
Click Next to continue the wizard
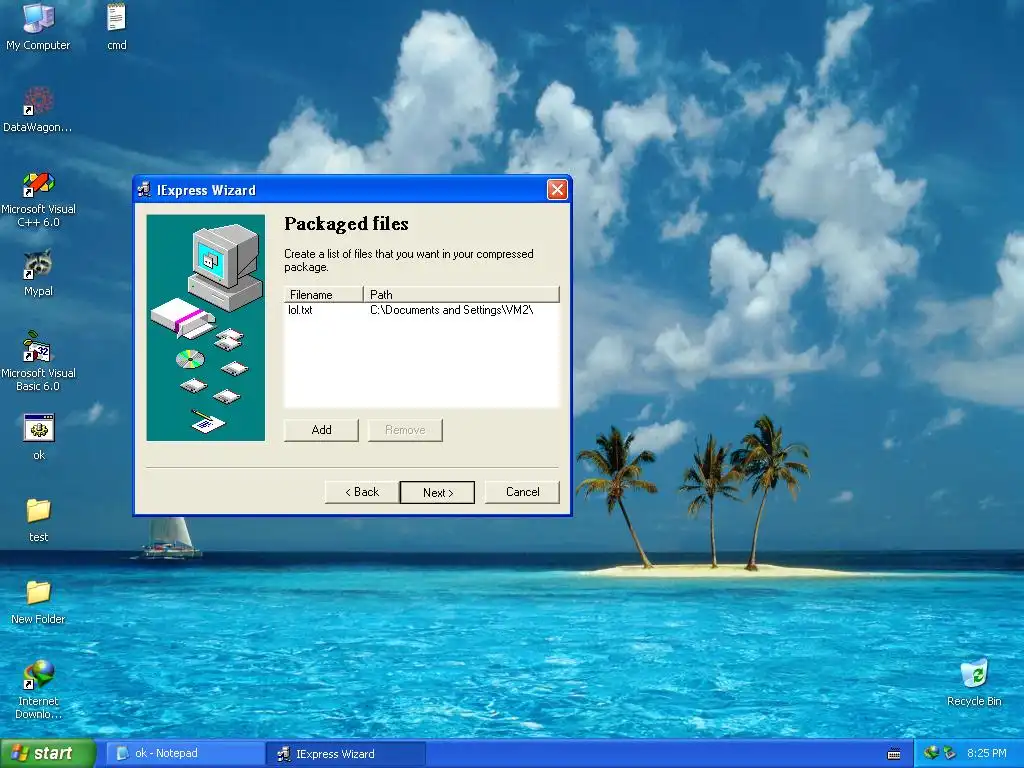point(438,492)
